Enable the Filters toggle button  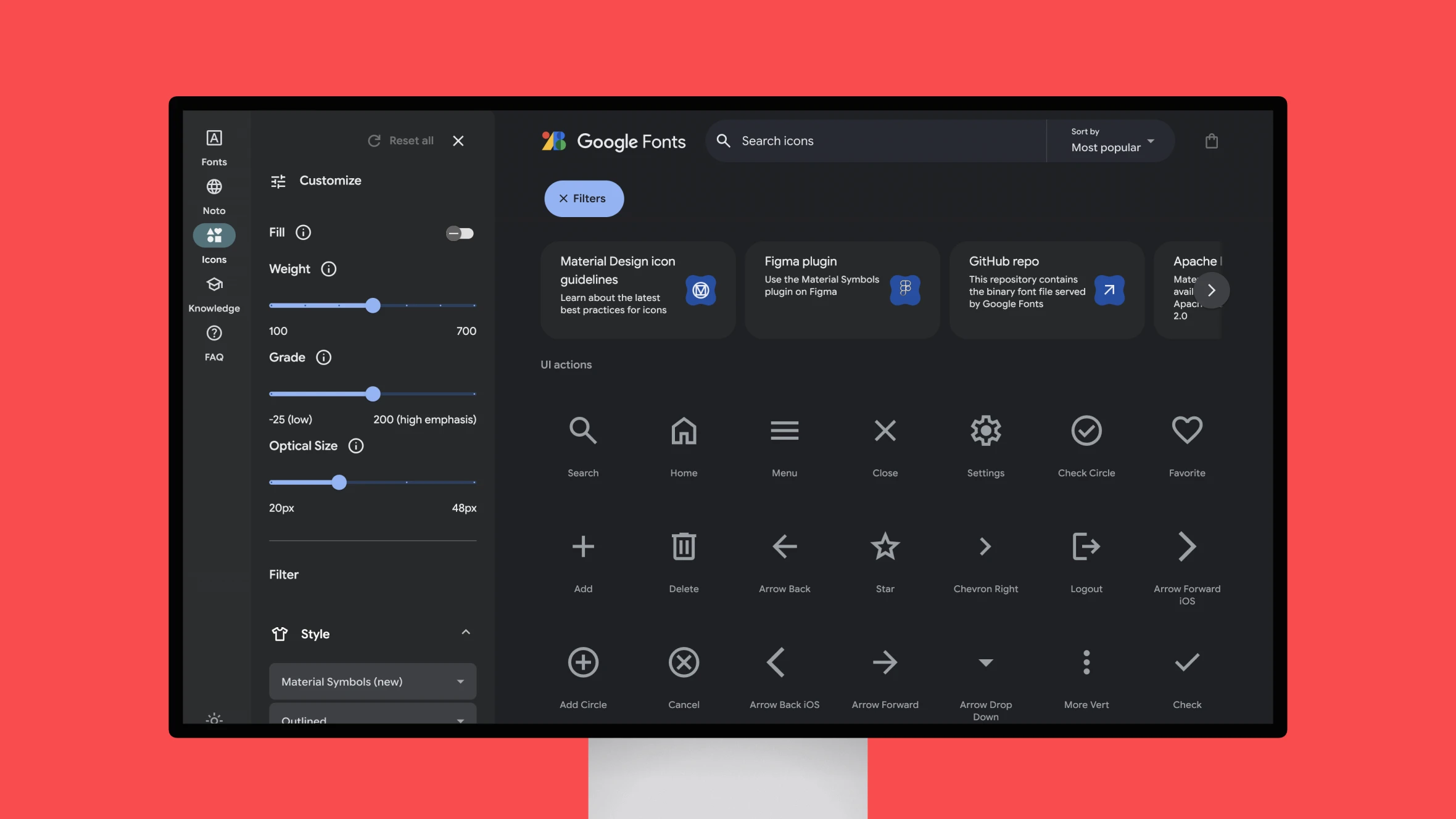pyautogui.click(x=584, y=198)
